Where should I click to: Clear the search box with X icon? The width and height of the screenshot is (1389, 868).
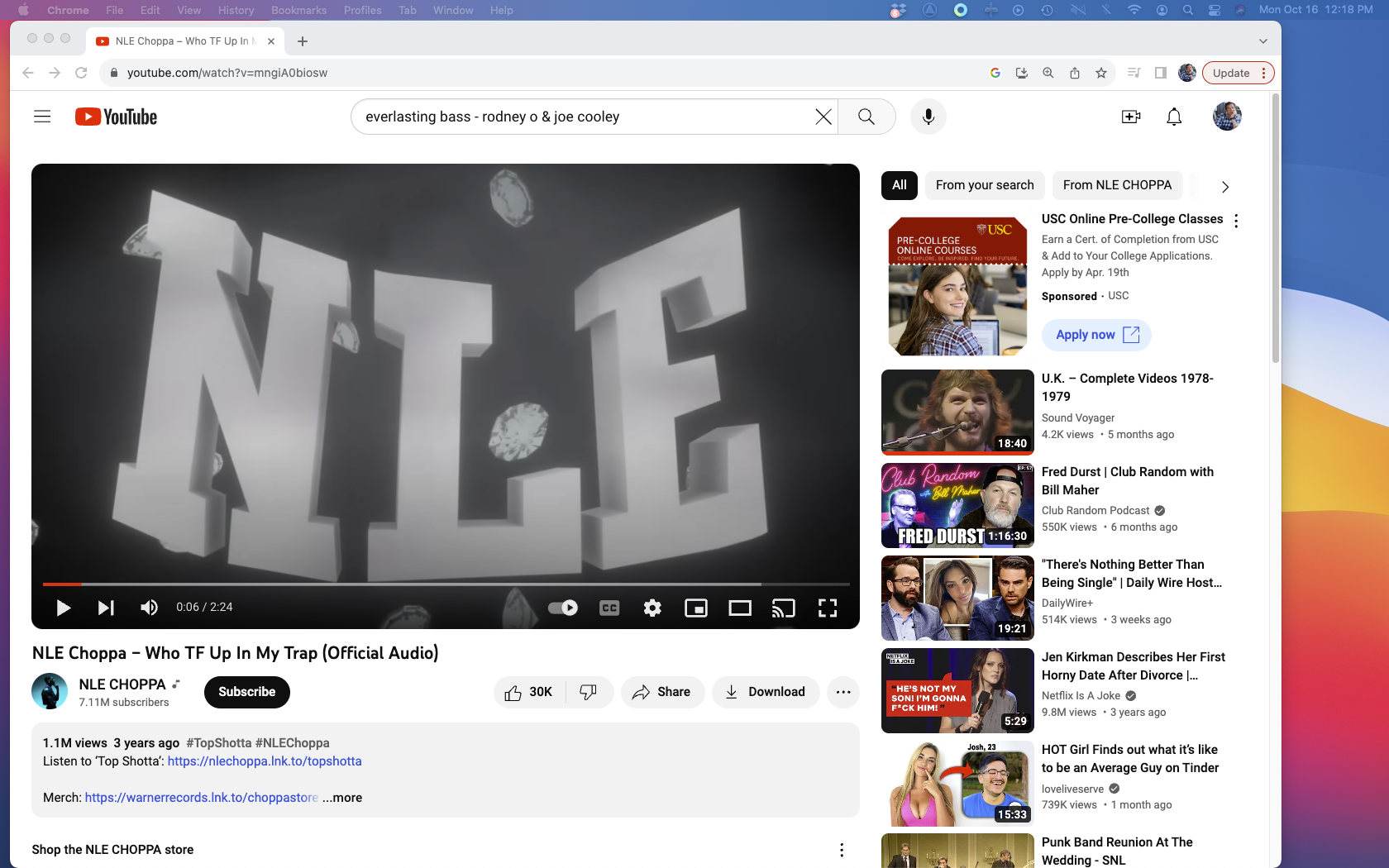(823, 117)
